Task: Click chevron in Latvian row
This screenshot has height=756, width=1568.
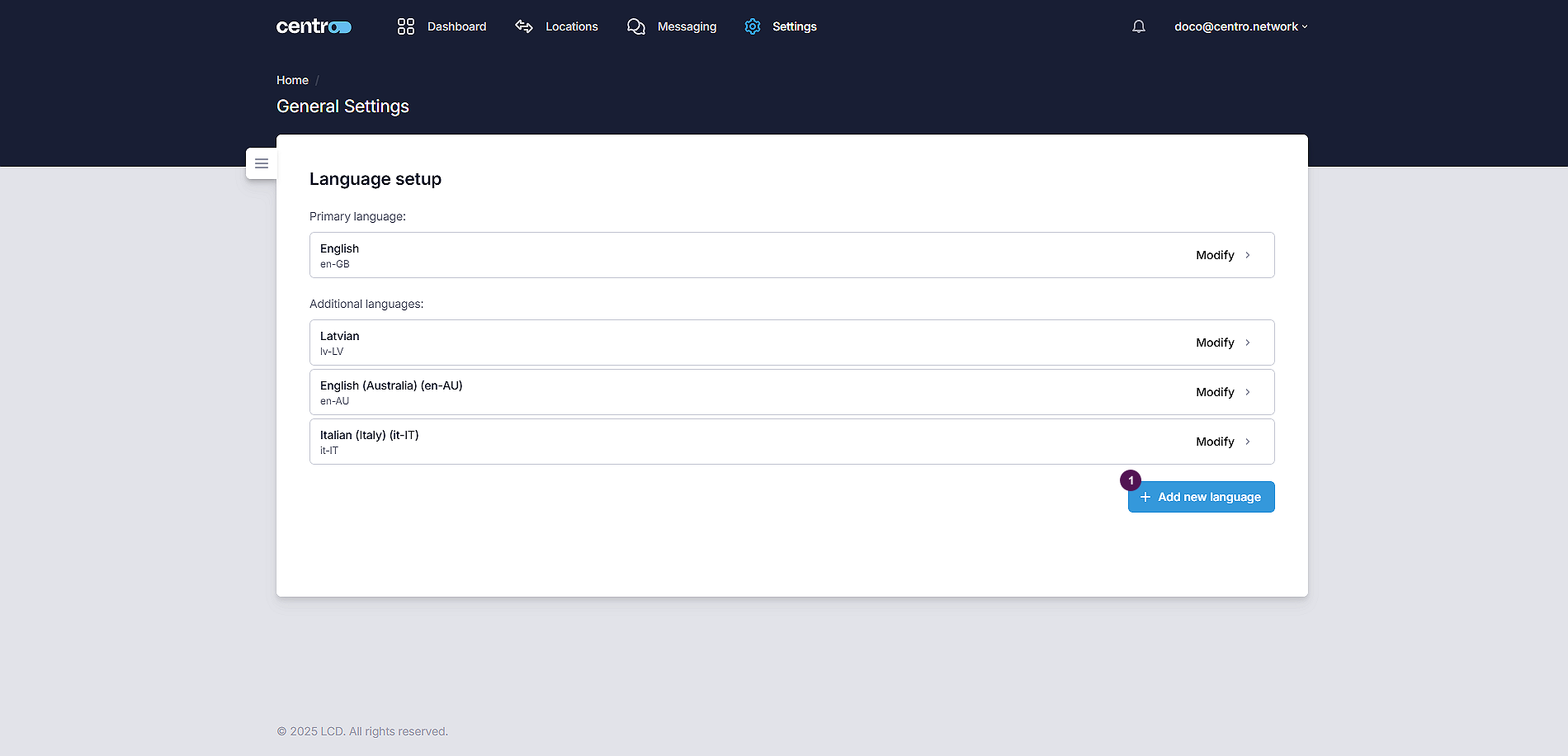Action: [1248, 343]
